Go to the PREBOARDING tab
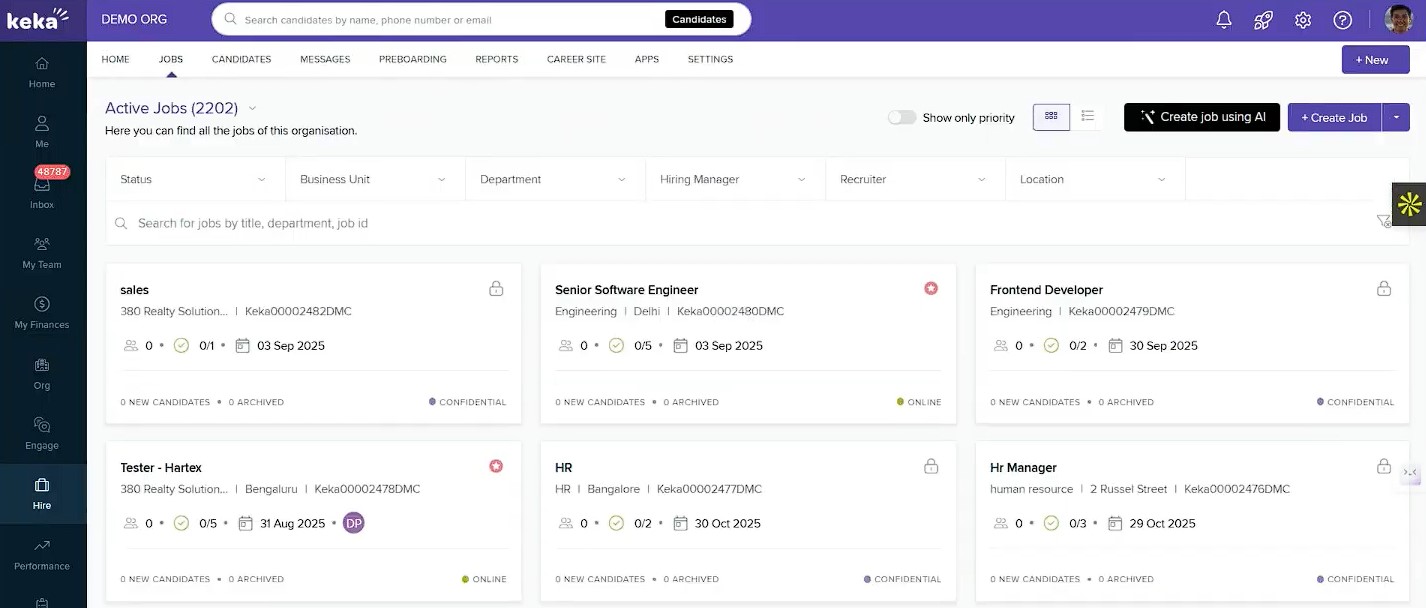This screenshot has height=608, width=1426. 412,59
